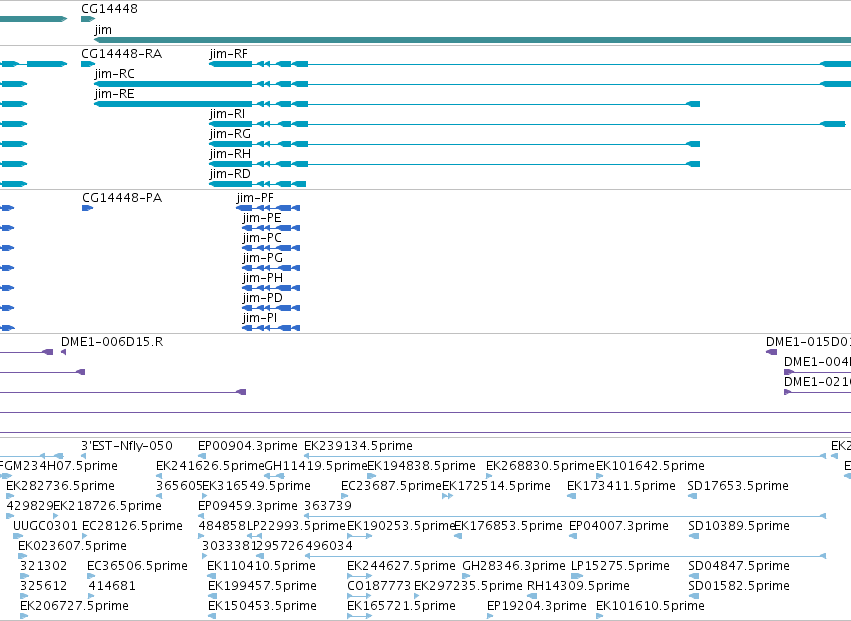Open the jim-RH transcript label
Image resolution: width=851 pixels, height=621 pixels.
(x=230, y=154)
